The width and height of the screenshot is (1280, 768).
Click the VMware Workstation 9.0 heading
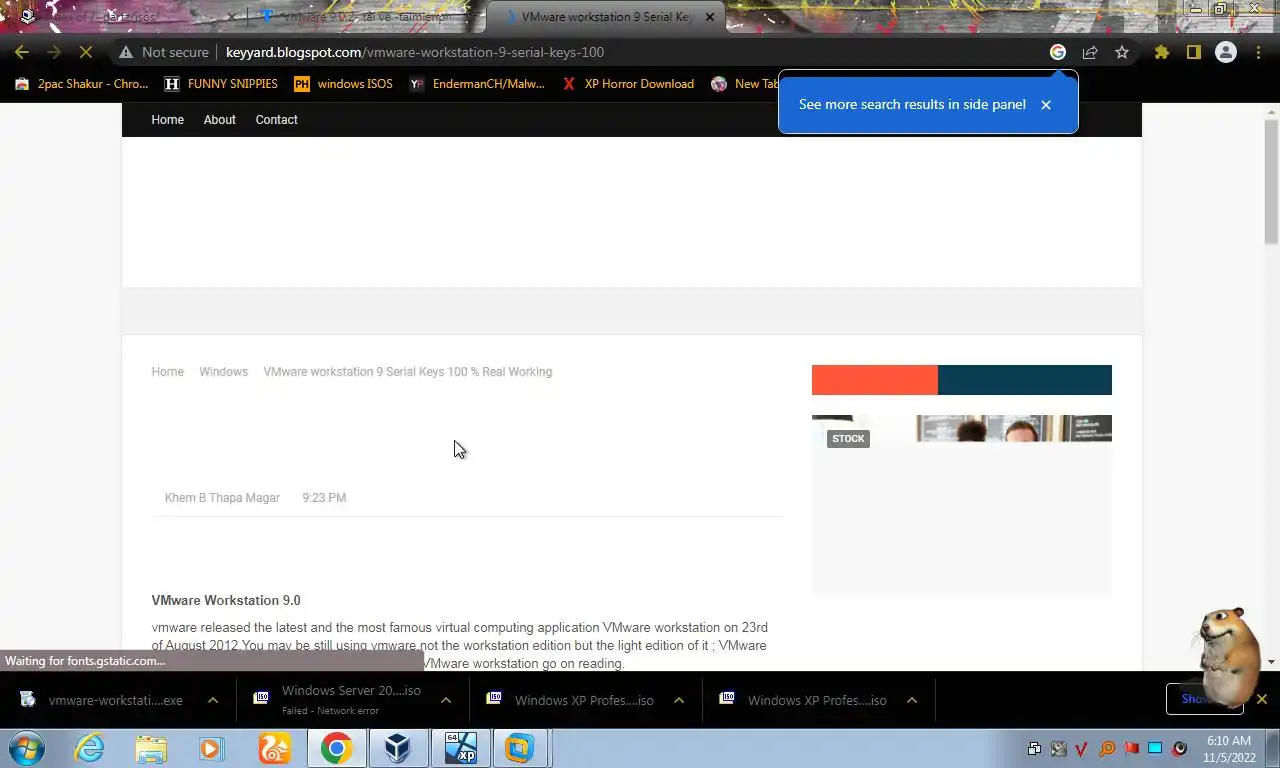tap(226, 600)
